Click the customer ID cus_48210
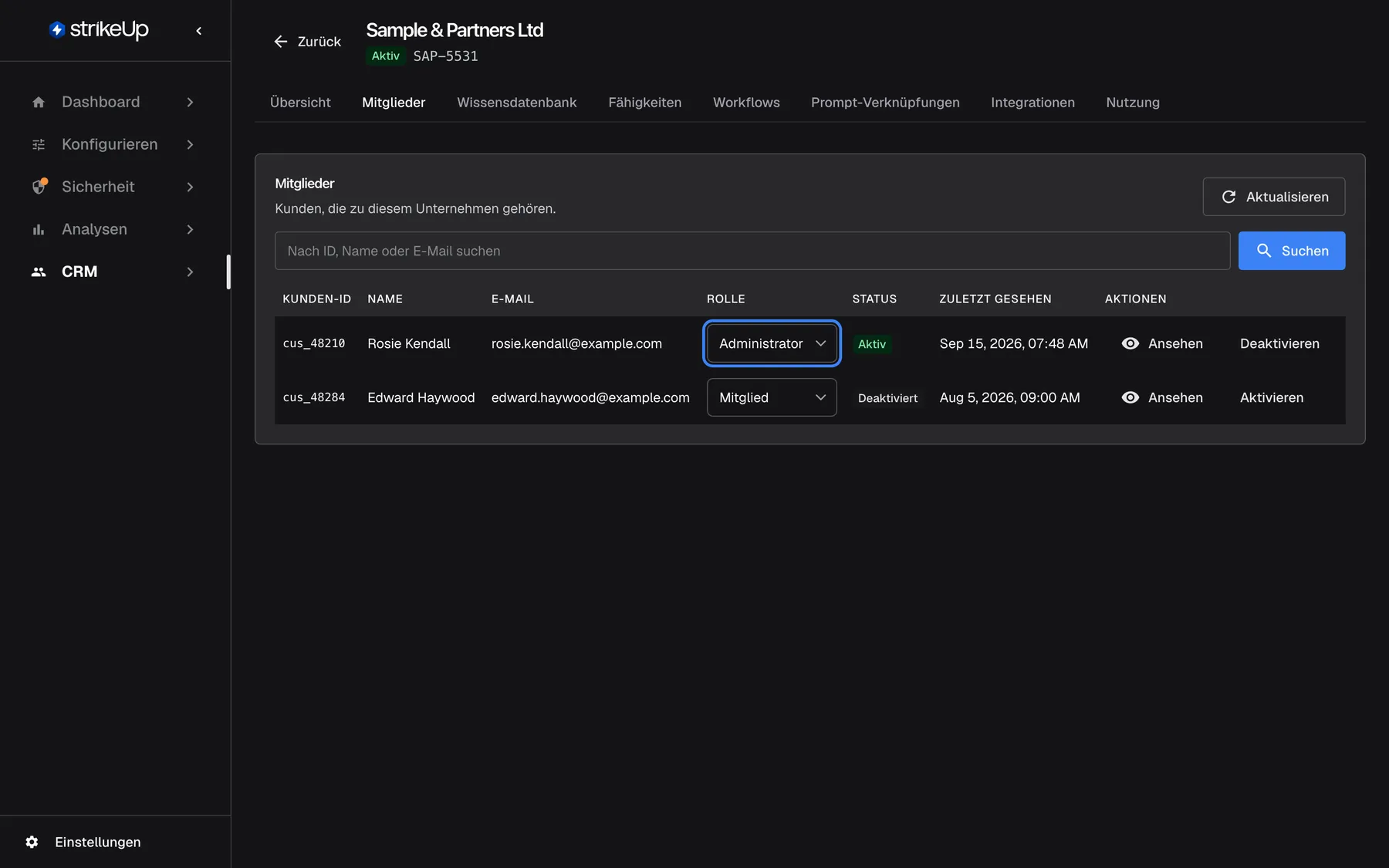This screenshot has height=868, width=1389. click(314, 343)
